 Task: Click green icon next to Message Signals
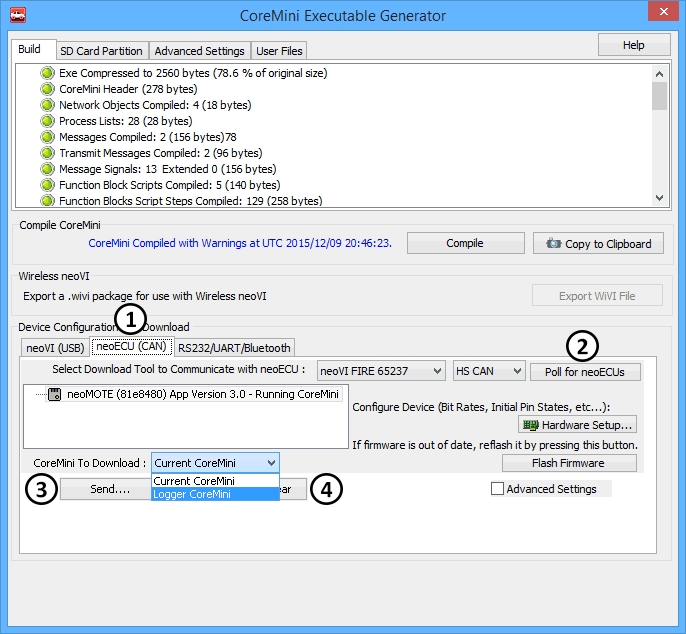click(x=47, y=169)
